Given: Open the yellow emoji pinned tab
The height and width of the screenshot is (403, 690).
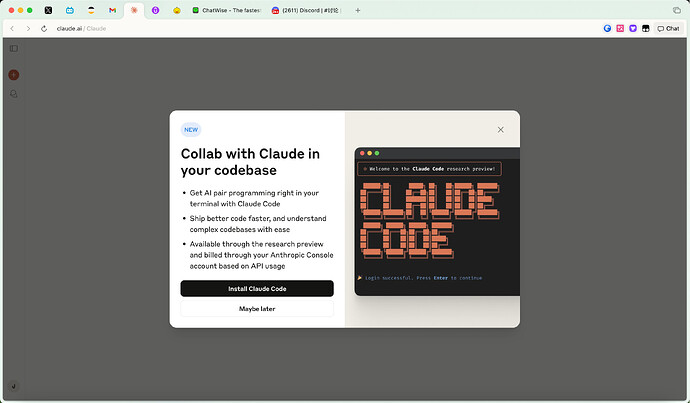Looking at the screenshot, I should [x=177, y=10].
